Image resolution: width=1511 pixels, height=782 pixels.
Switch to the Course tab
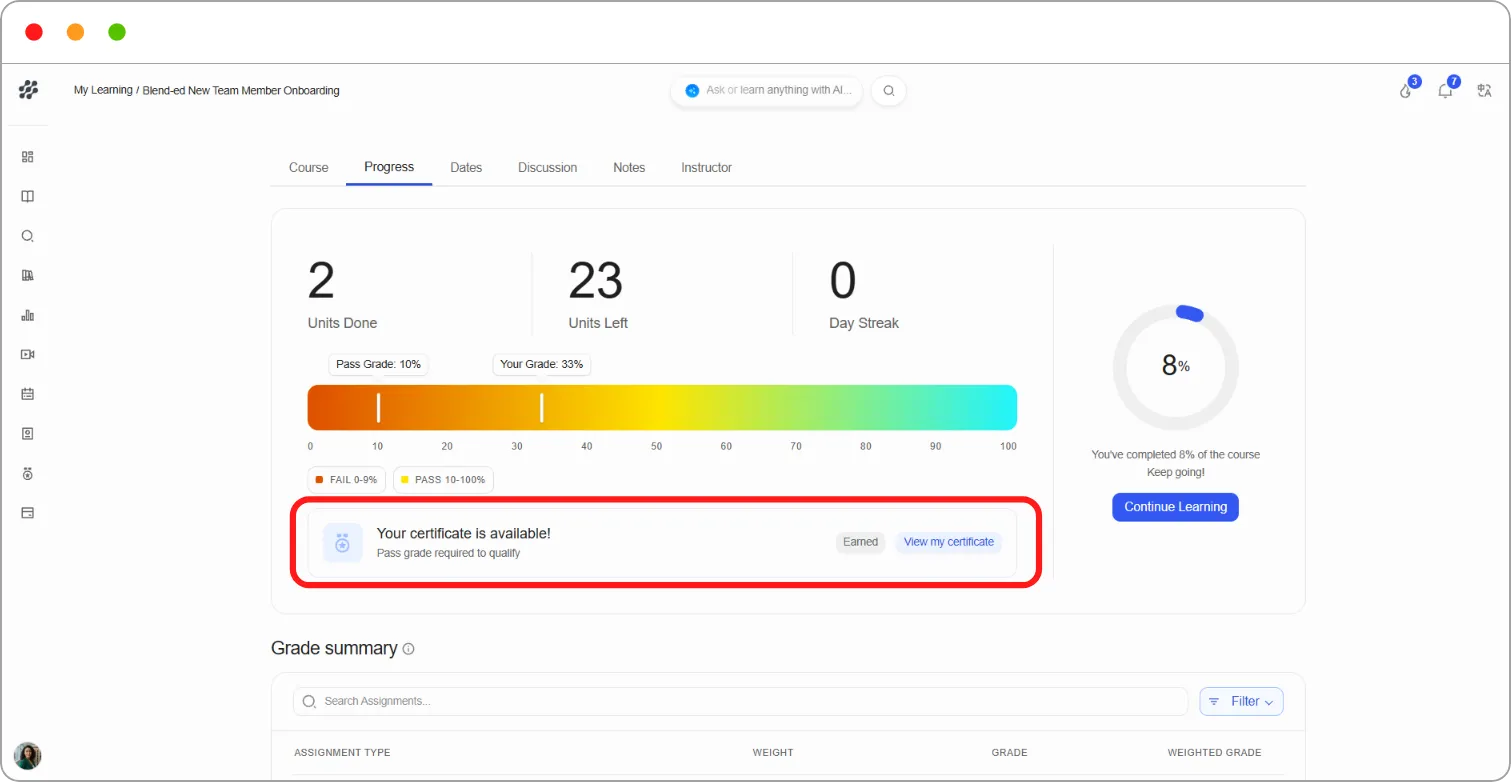click(309, 168)
